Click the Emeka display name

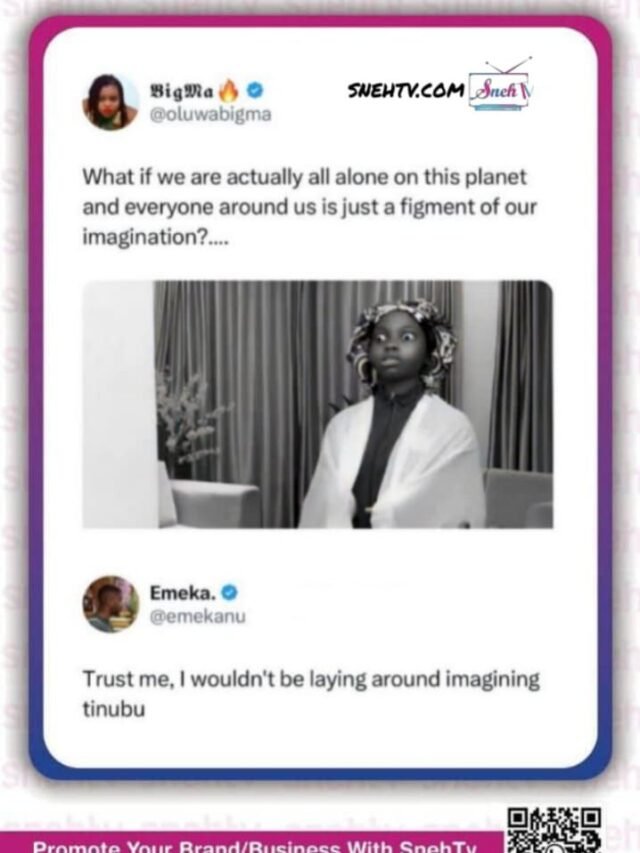[183, 592]
